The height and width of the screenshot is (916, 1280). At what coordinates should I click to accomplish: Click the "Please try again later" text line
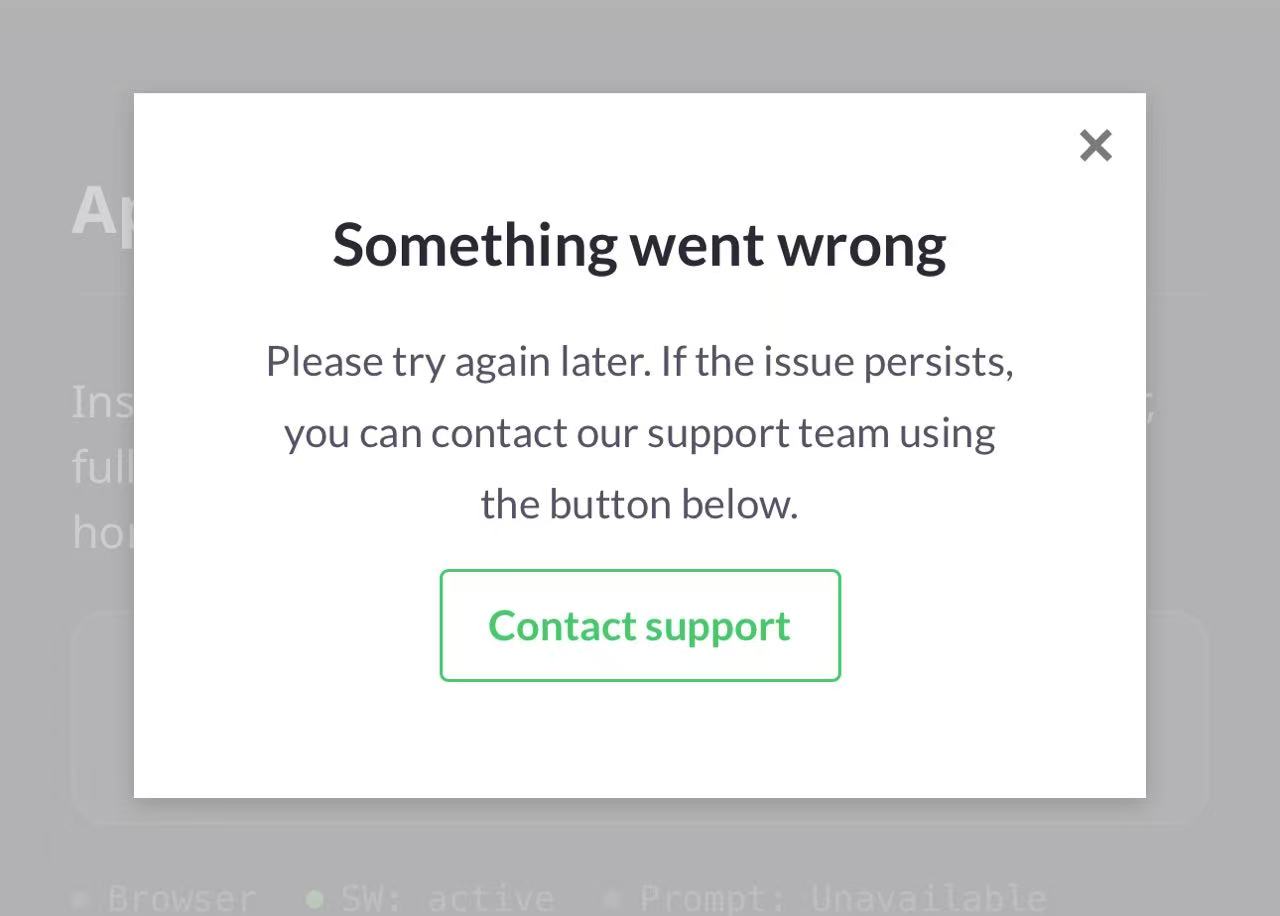point(639,361)
